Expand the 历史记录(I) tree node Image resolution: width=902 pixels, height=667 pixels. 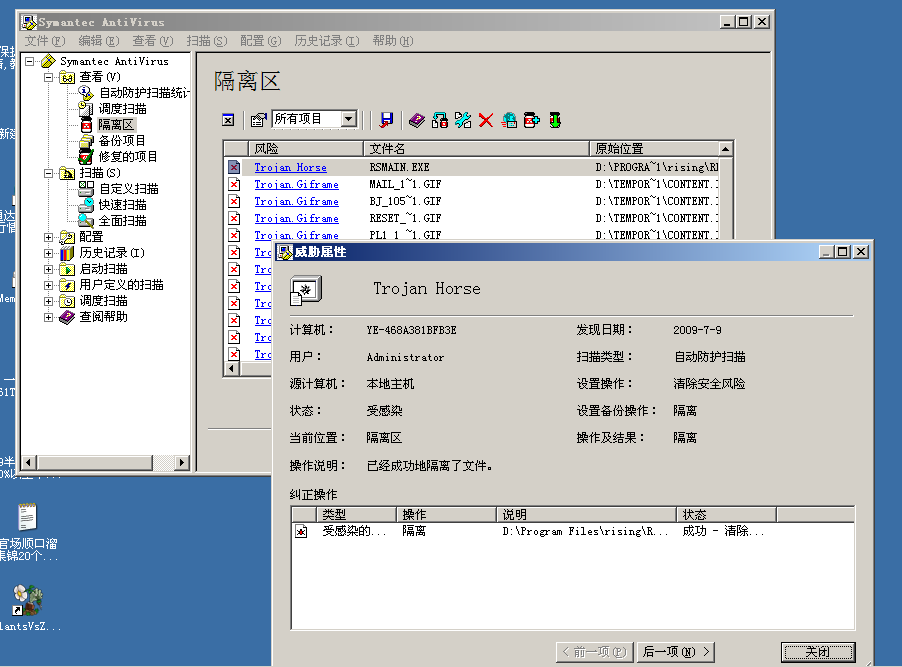48,253
